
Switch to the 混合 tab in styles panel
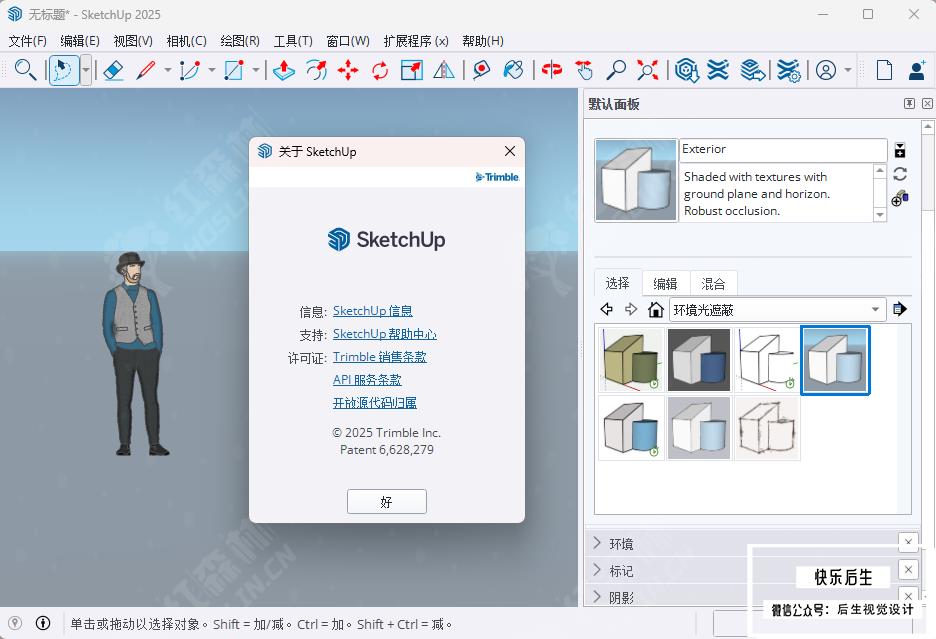pos(713,283)
